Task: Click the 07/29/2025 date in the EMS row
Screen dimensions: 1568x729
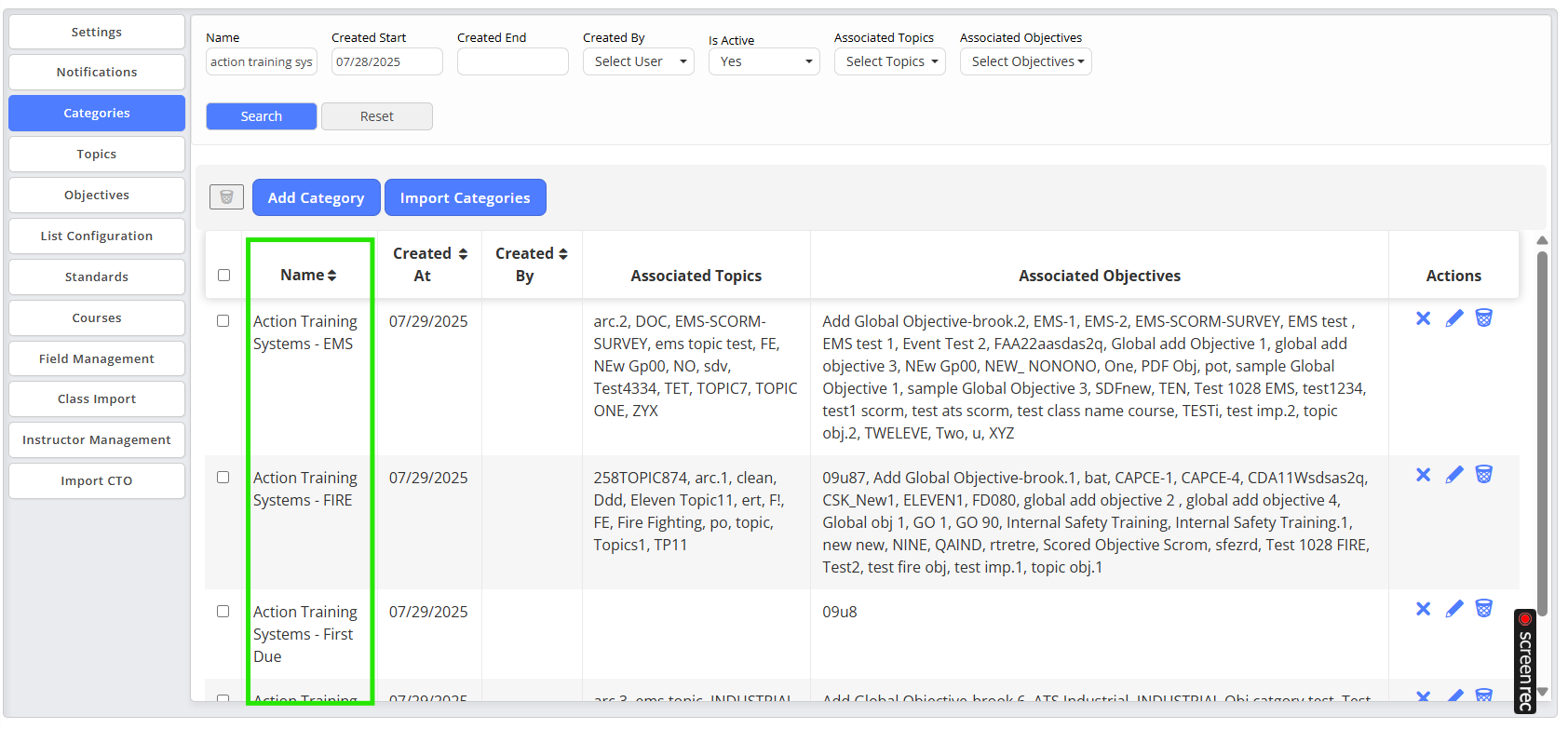Action: [x=428, y=321]
